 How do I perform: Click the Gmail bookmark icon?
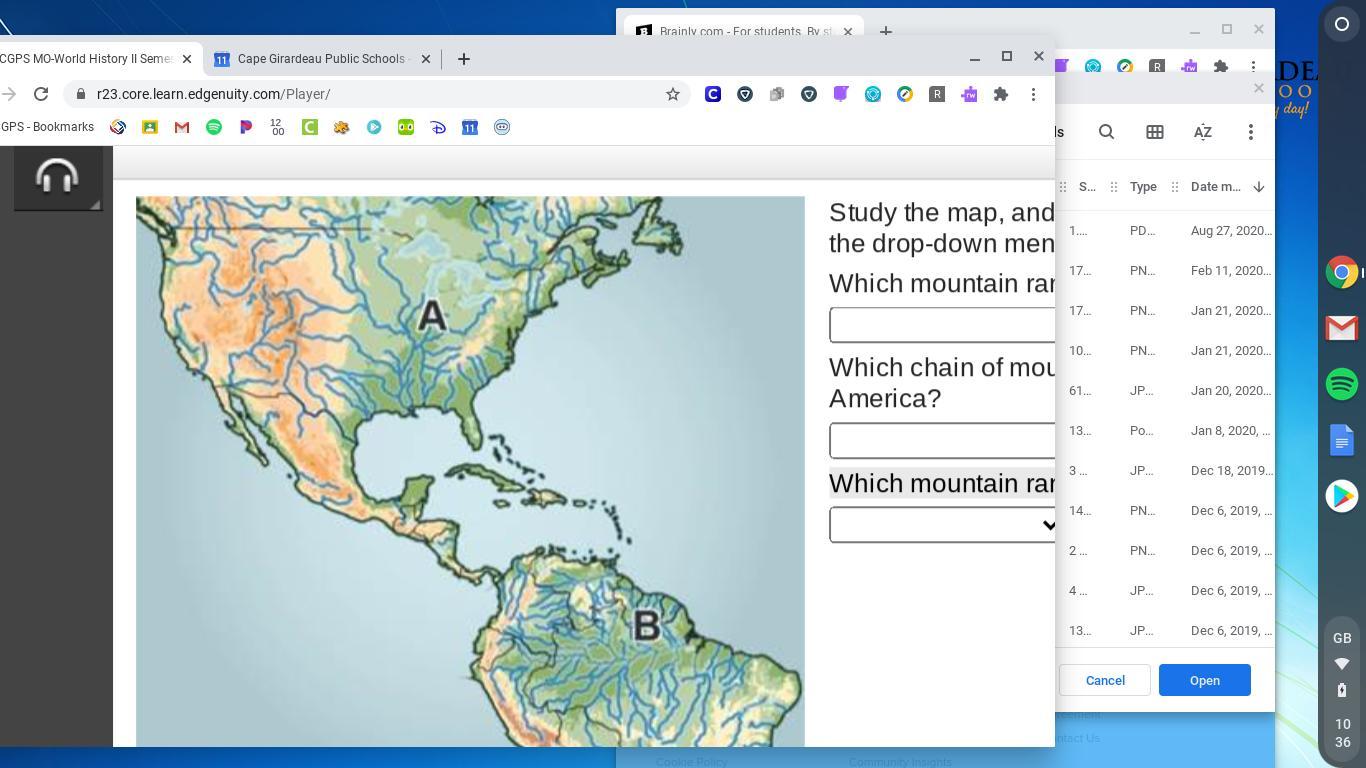click(182, 127)
